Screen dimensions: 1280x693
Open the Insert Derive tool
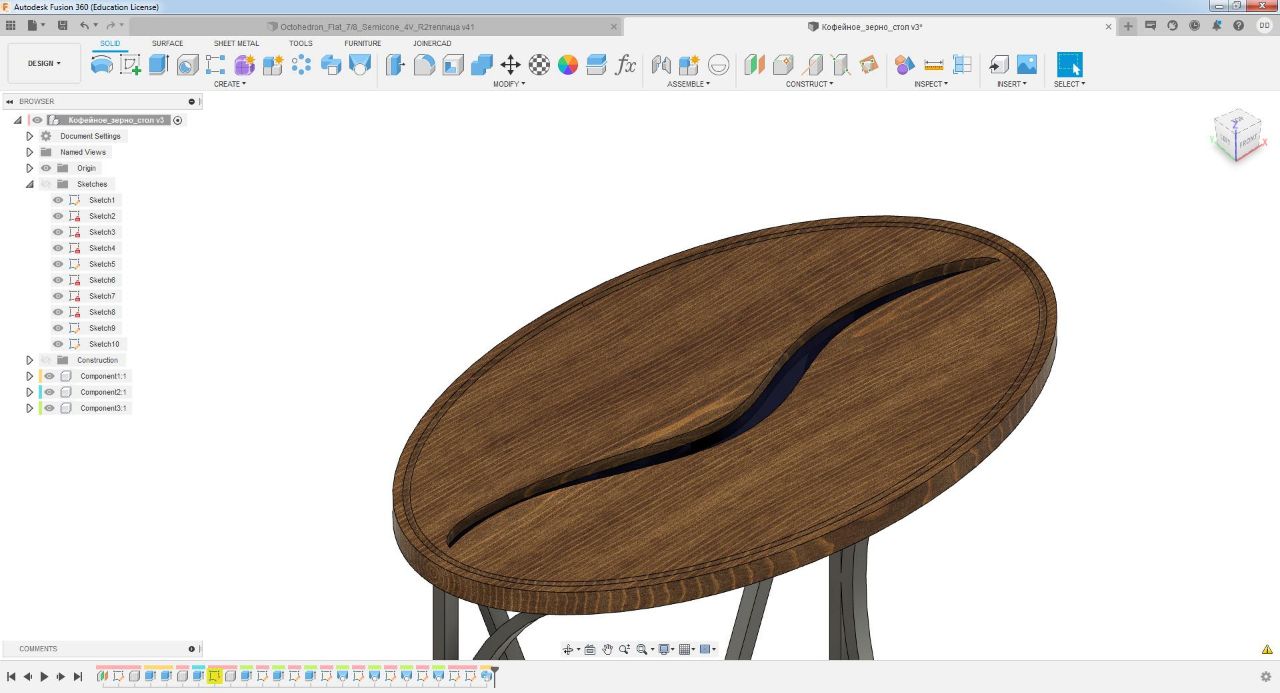pyautogui.click(x=998, y=65)
